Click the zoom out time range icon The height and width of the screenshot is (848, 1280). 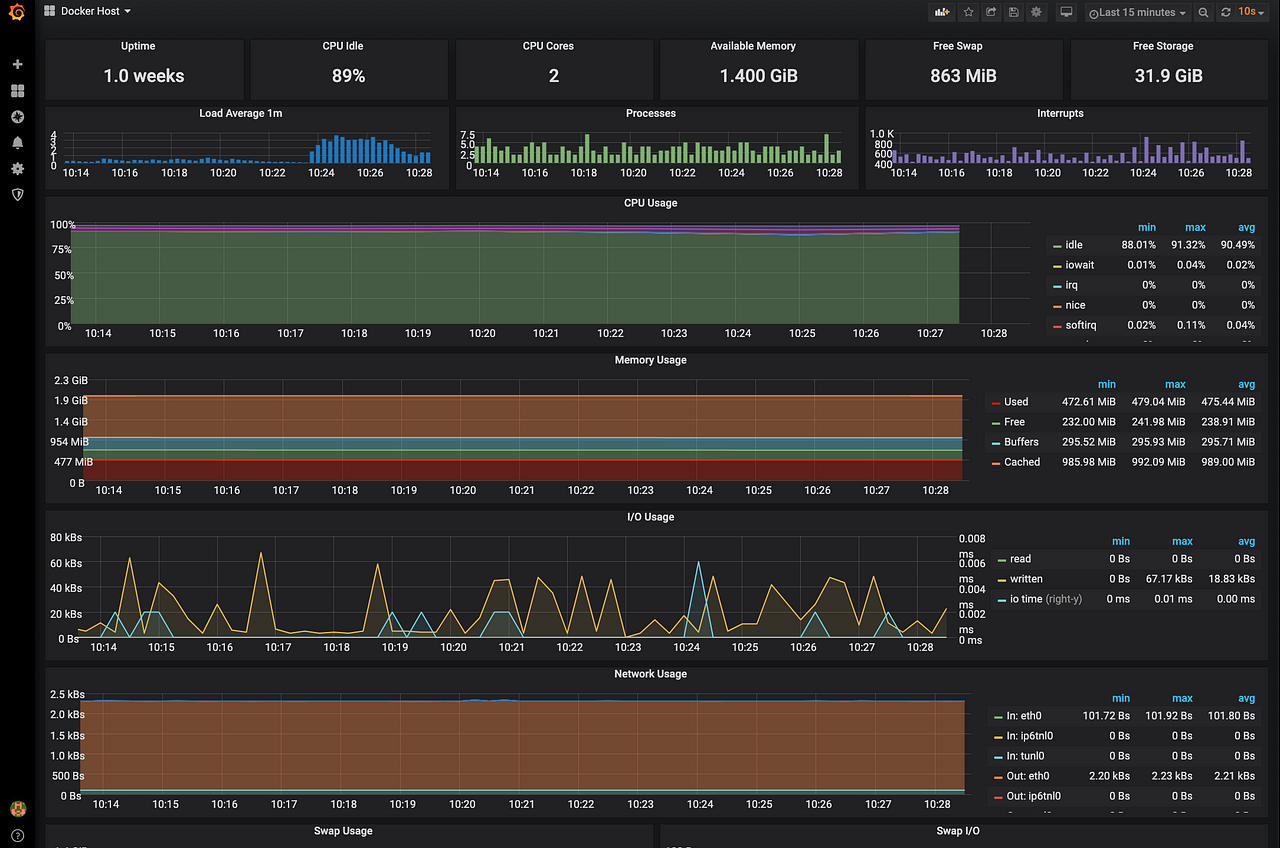coord(1203,12)
